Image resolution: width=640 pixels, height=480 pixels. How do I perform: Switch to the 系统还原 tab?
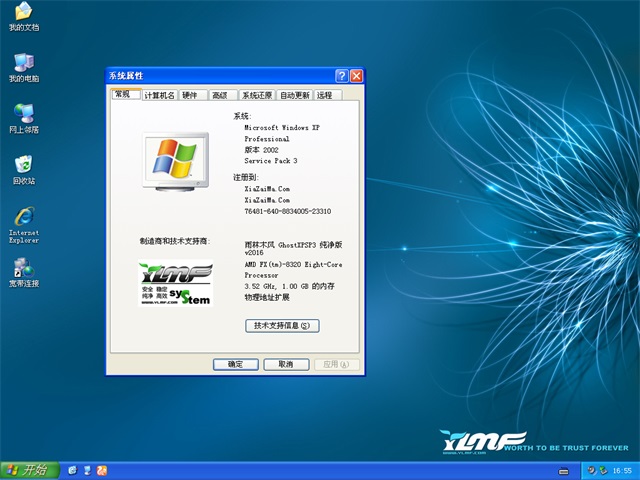pyautogui.click(x=256, y=95)
